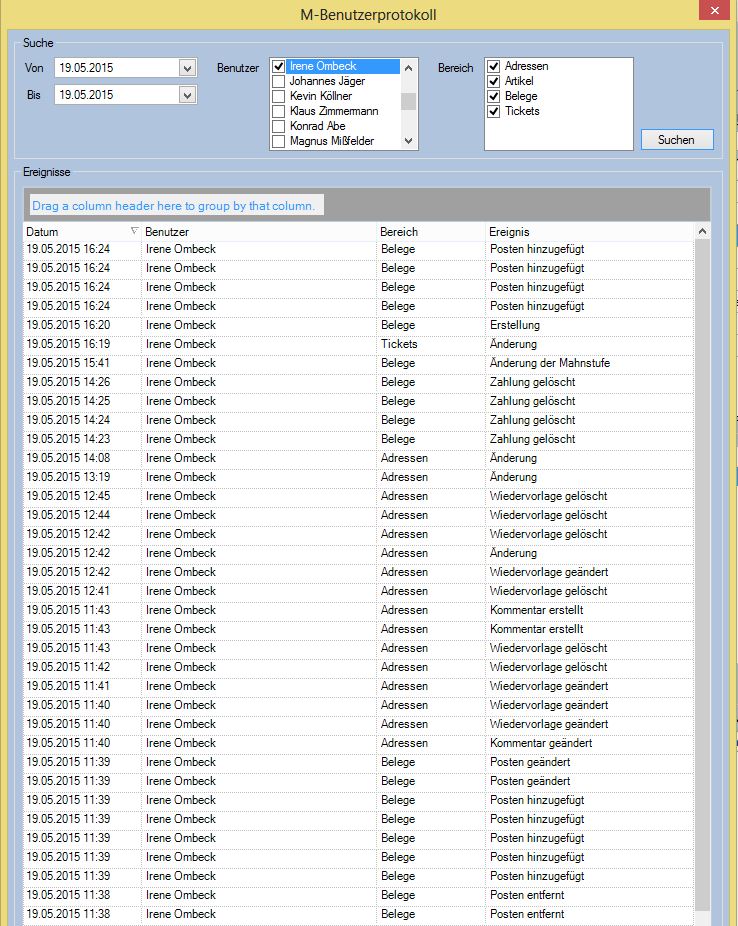Click the Benutzer list scrollbar thumb
The width and height of the screenshot is (738, 926).
[408, 100]
